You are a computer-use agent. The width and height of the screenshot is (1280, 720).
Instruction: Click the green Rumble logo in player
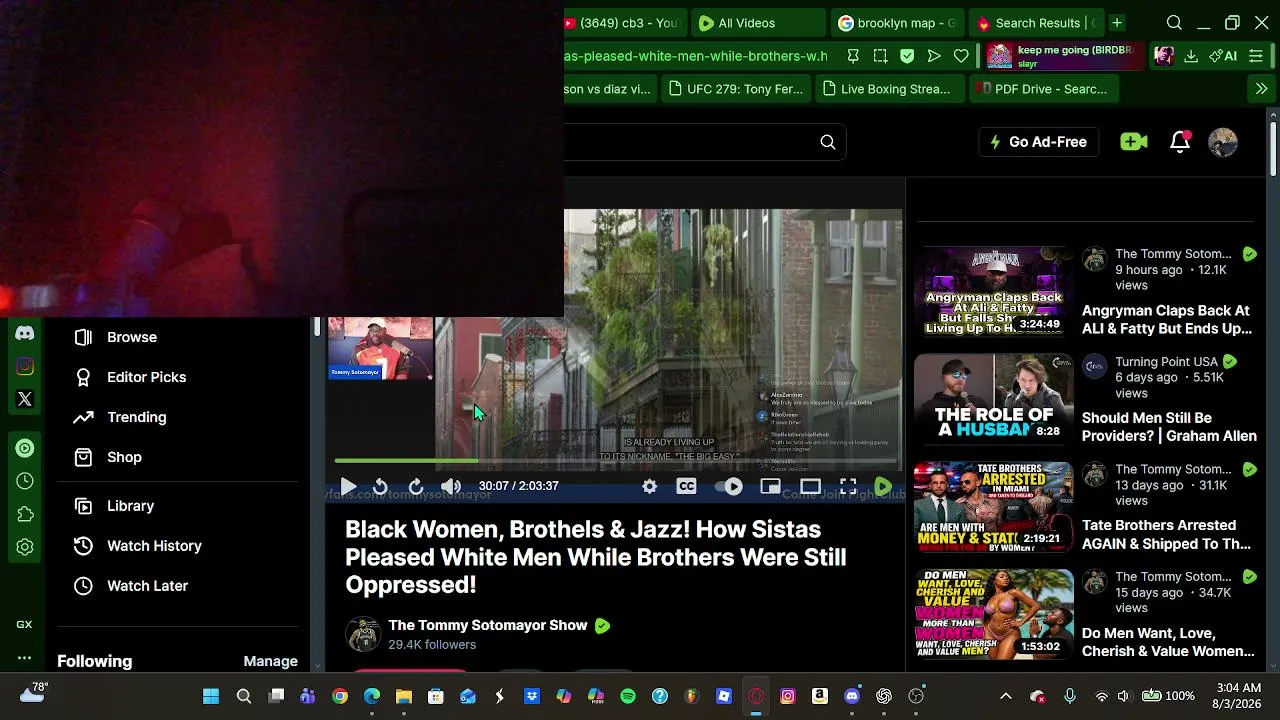[x=883, y=486]
